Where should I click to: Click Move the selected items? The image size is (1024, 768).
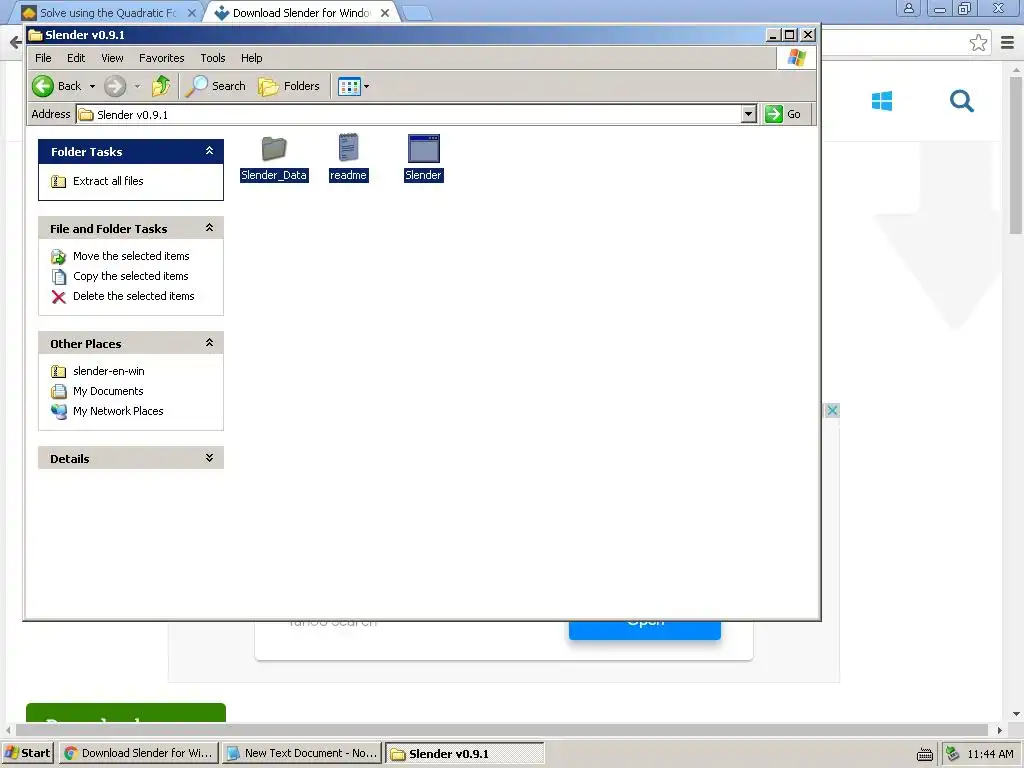(x=131, y=256)
